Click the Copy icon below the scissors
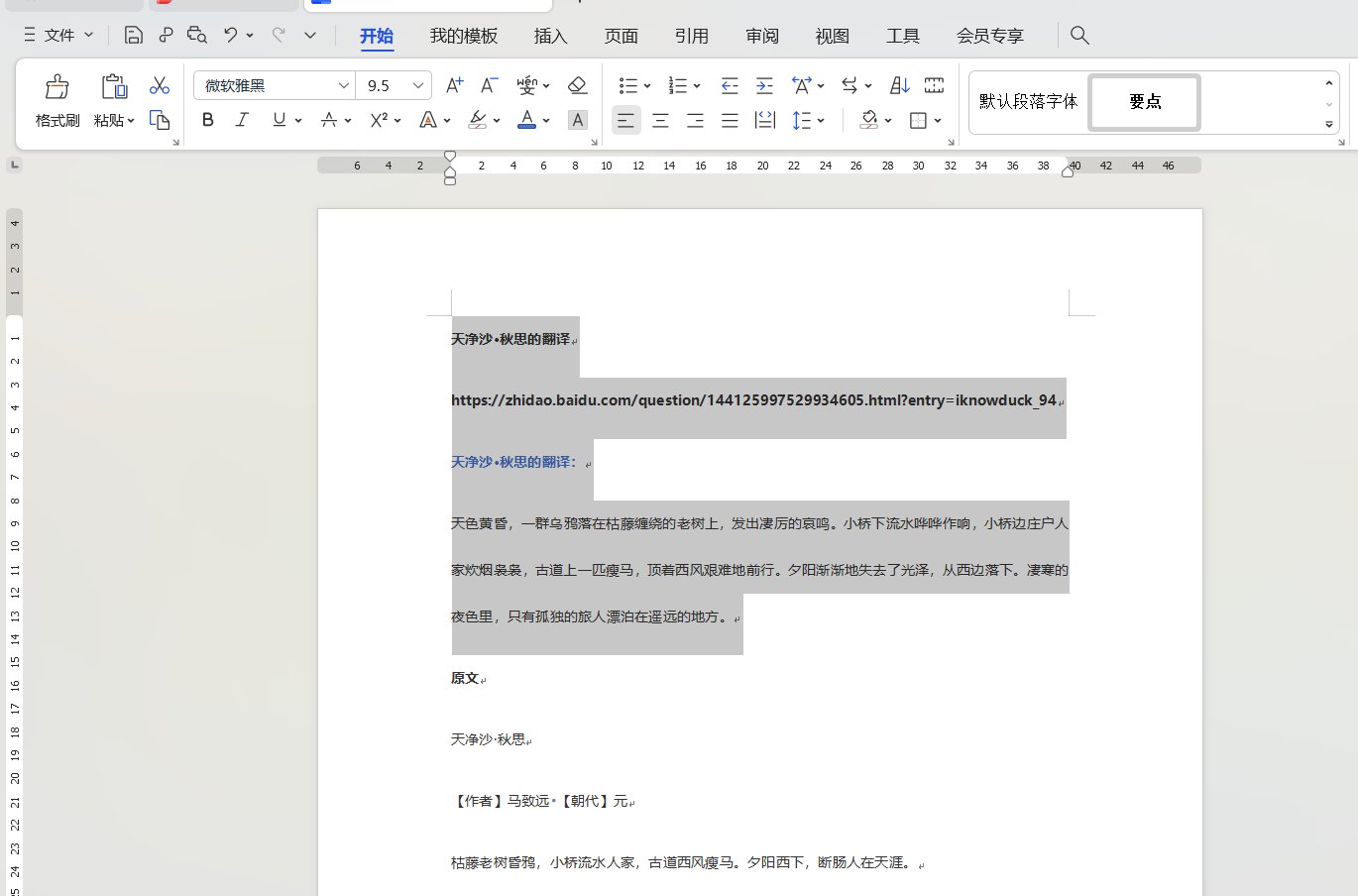1358x896 pixels. [160, 120]
